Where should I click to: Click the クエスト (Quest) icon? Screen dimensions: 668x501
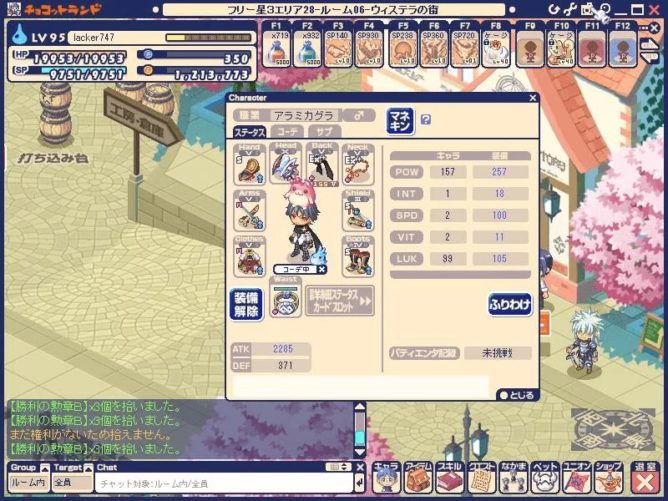[481, 478]
